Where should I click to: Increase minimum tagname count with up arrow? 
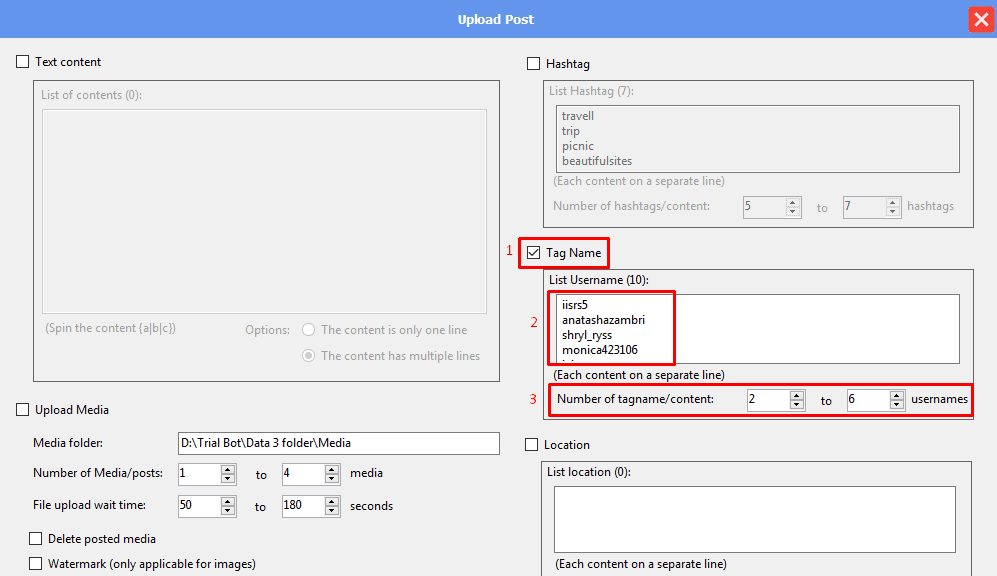[796, 396]
